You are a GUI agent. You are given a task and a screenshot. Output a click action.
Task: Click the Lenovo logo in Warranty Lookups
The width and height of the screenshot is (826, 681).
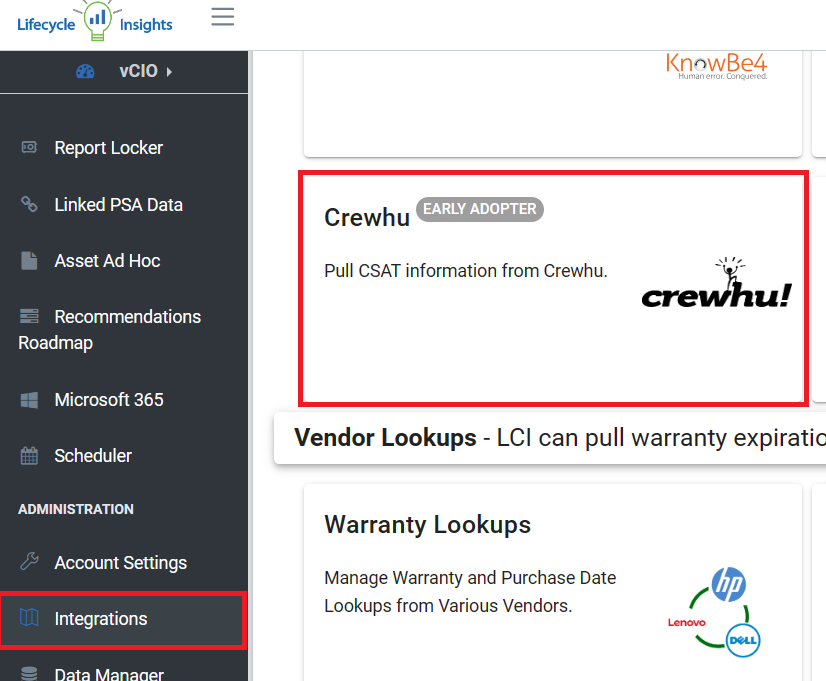click(686, 623)
